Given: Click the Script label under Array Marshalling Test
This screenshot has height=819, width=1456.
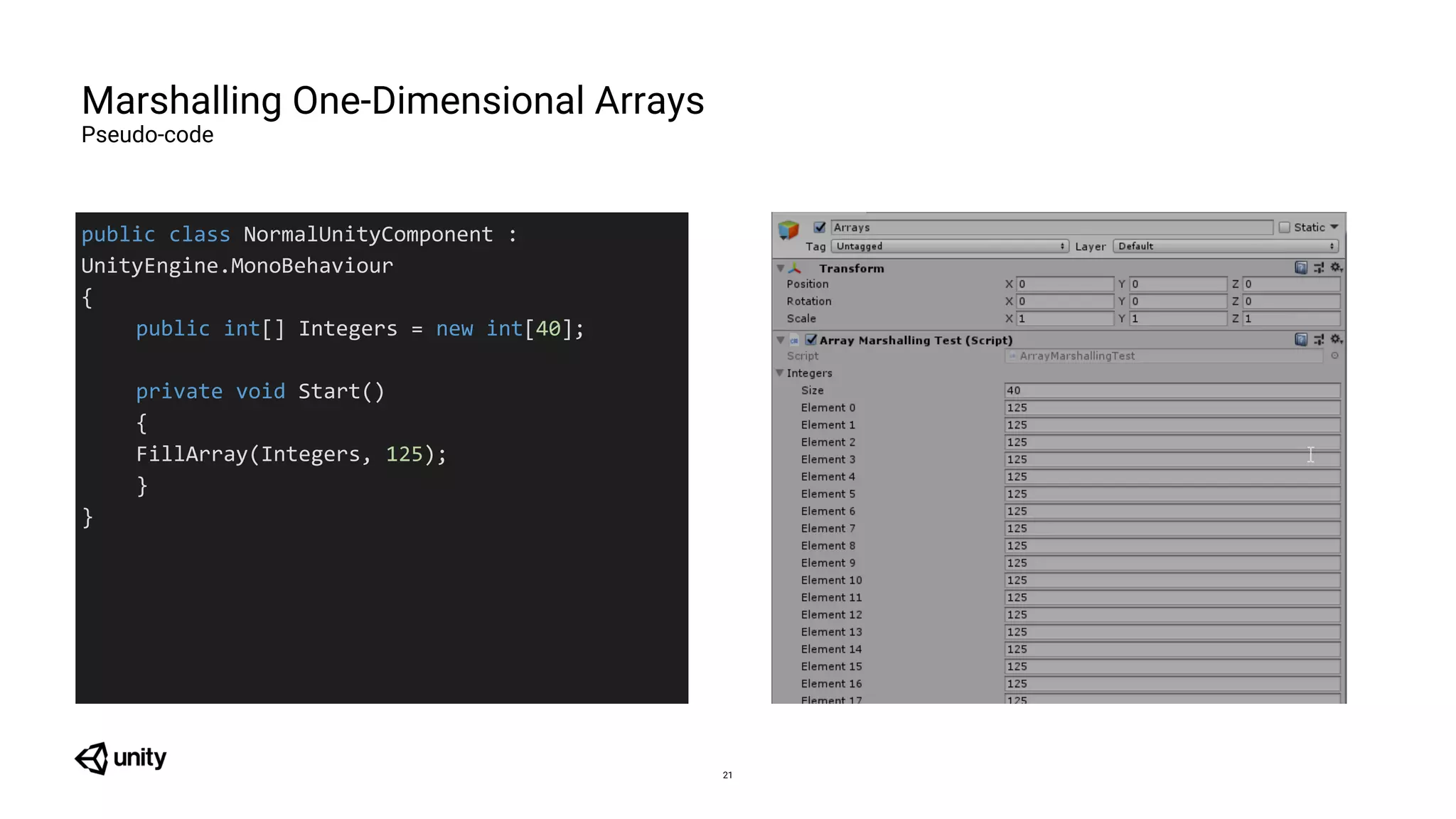Looking at the screenshot, I should pyautogui.click(x=803, y=355).
